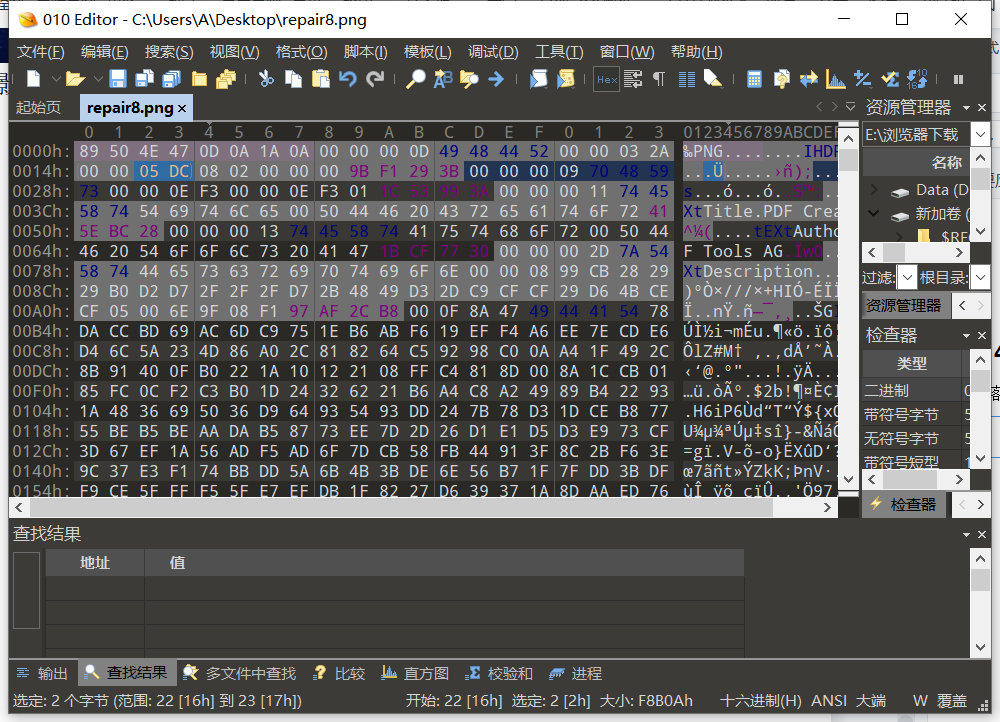Open the 比较 bottom tab

(x=339, y=674)
